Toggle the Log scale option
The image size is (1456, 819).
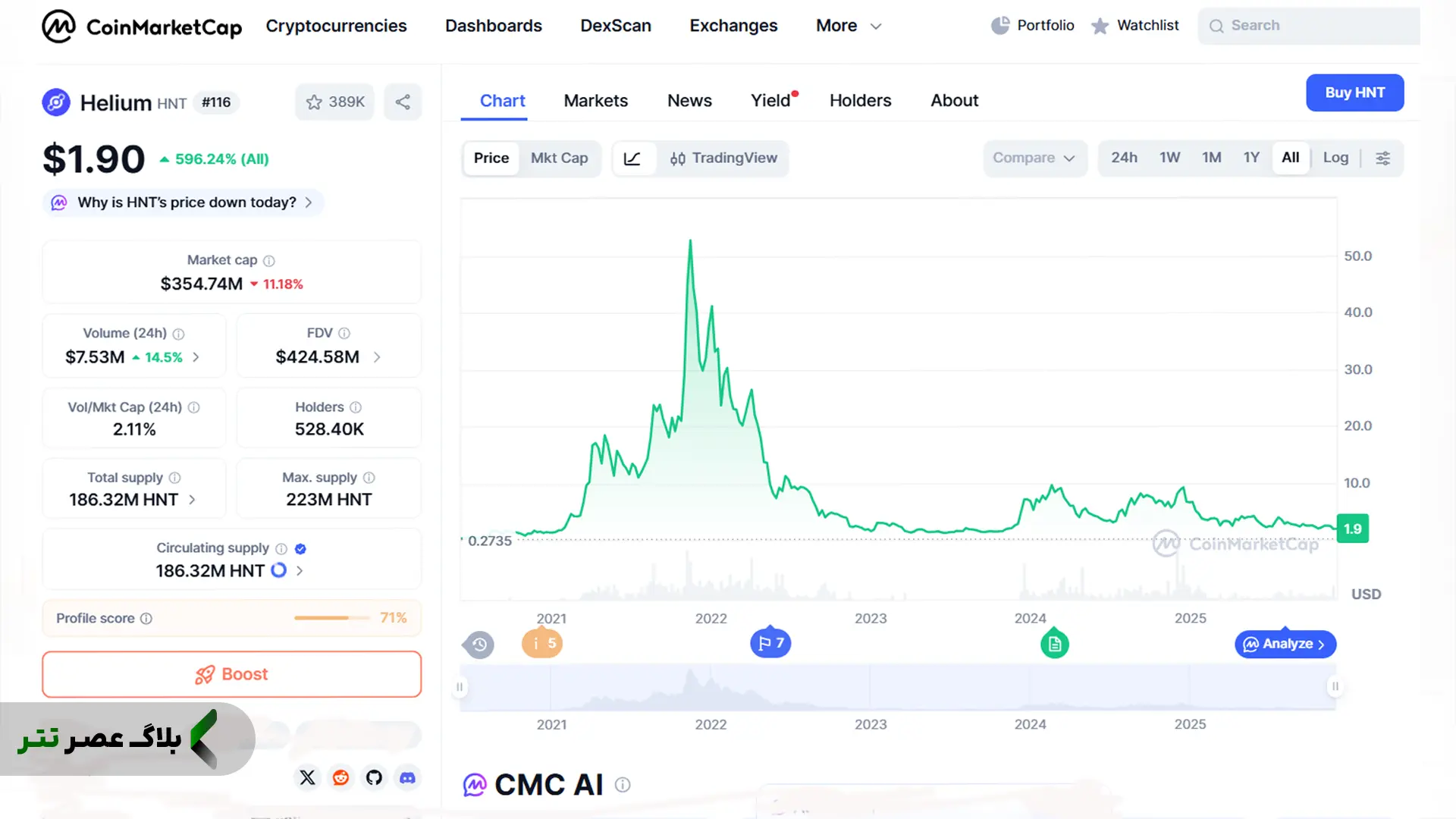tap(1335, 158)
